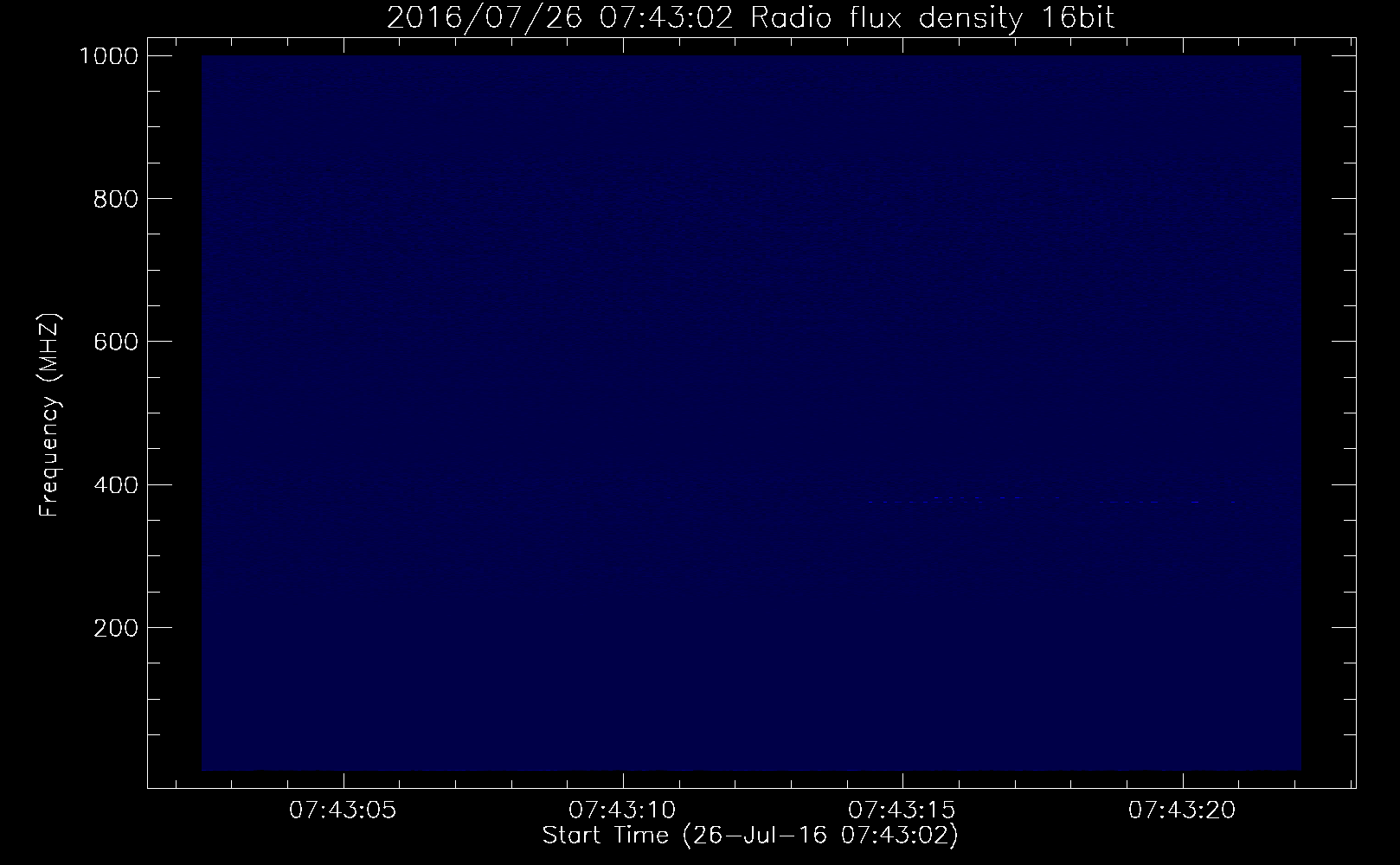
Task: Click the 400 frequency tick label
Action: (x=115, y=485)
